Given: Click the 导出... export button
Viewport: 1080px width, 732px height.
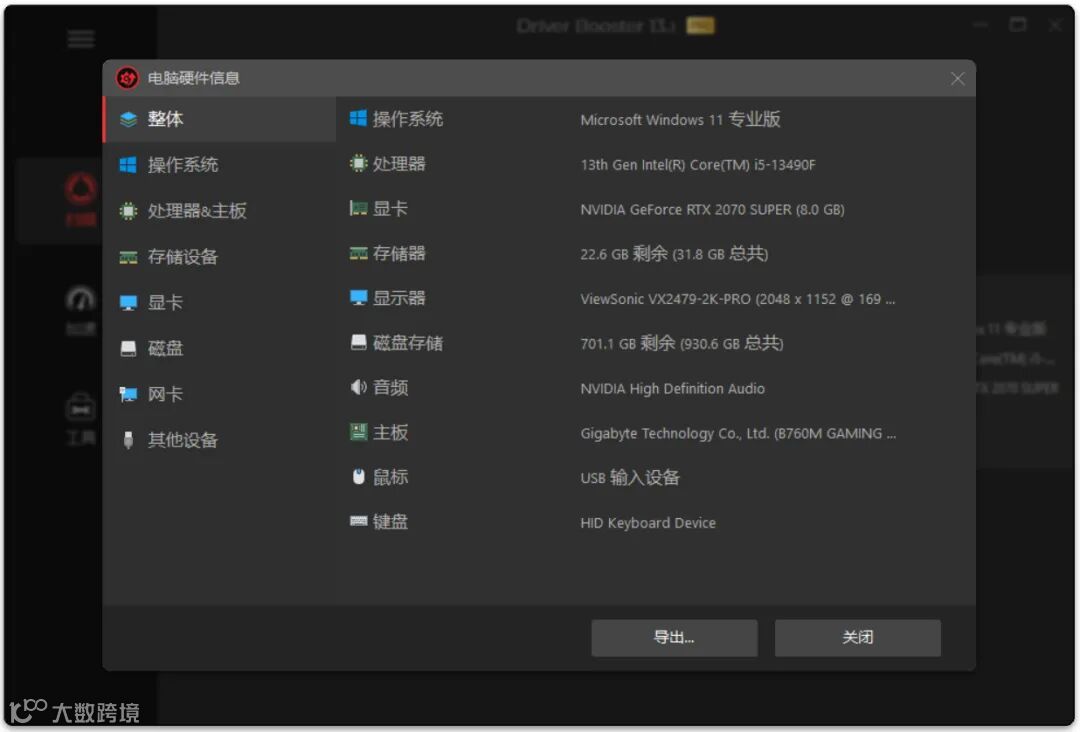Looking at the screenshot, I should pyautogui.click(x=674, y=638).
